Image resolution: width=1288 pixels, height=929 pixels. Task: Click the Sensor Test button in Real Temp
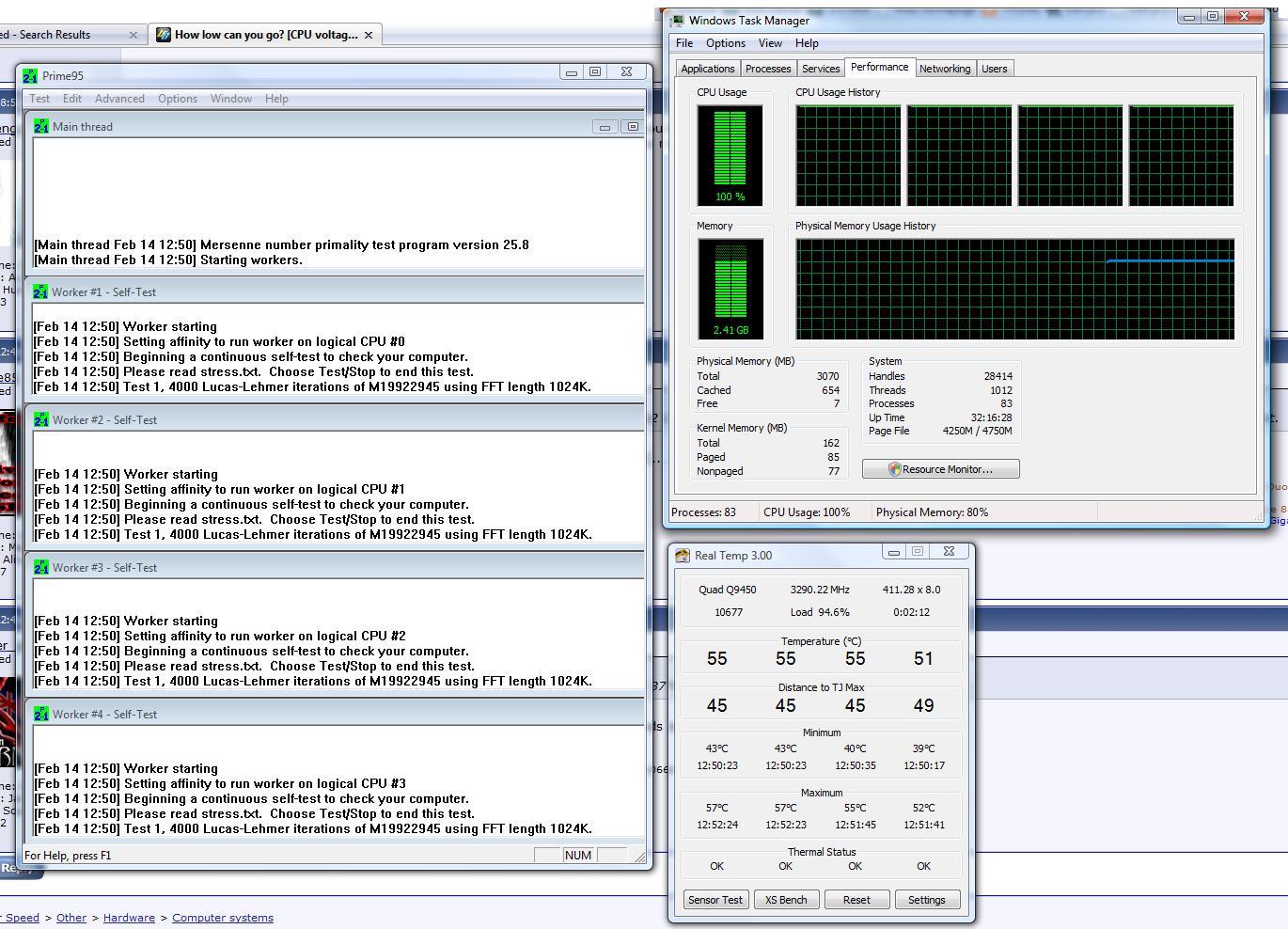pos(715,900)
